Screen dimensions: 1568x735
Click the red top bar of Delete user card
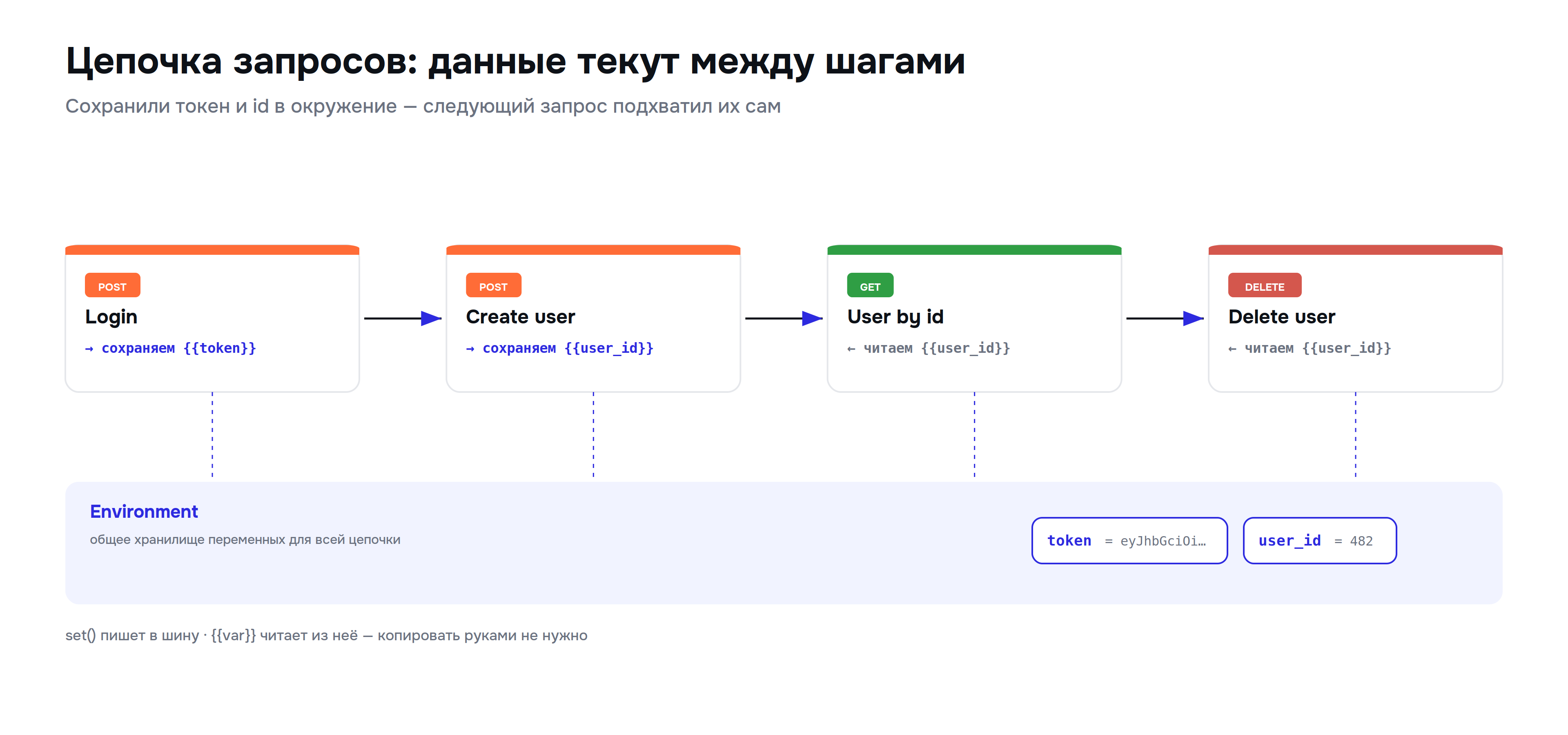click(x=1355, y=250)
